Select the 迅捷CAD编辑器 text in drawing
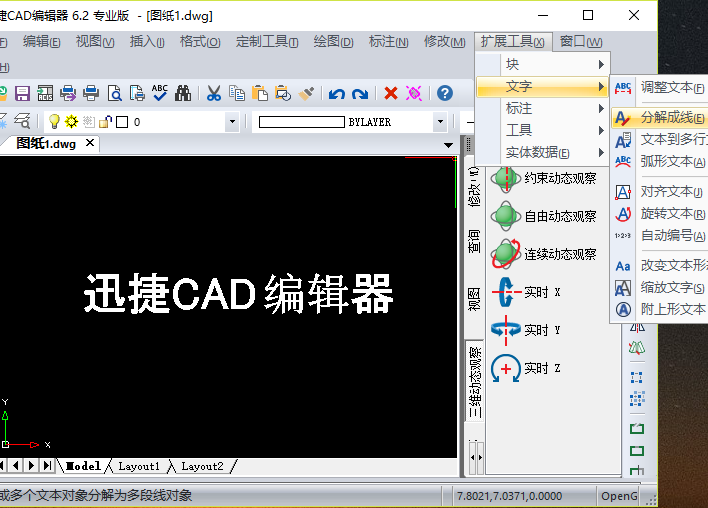 pyautogui.click(x=238, y=294)
